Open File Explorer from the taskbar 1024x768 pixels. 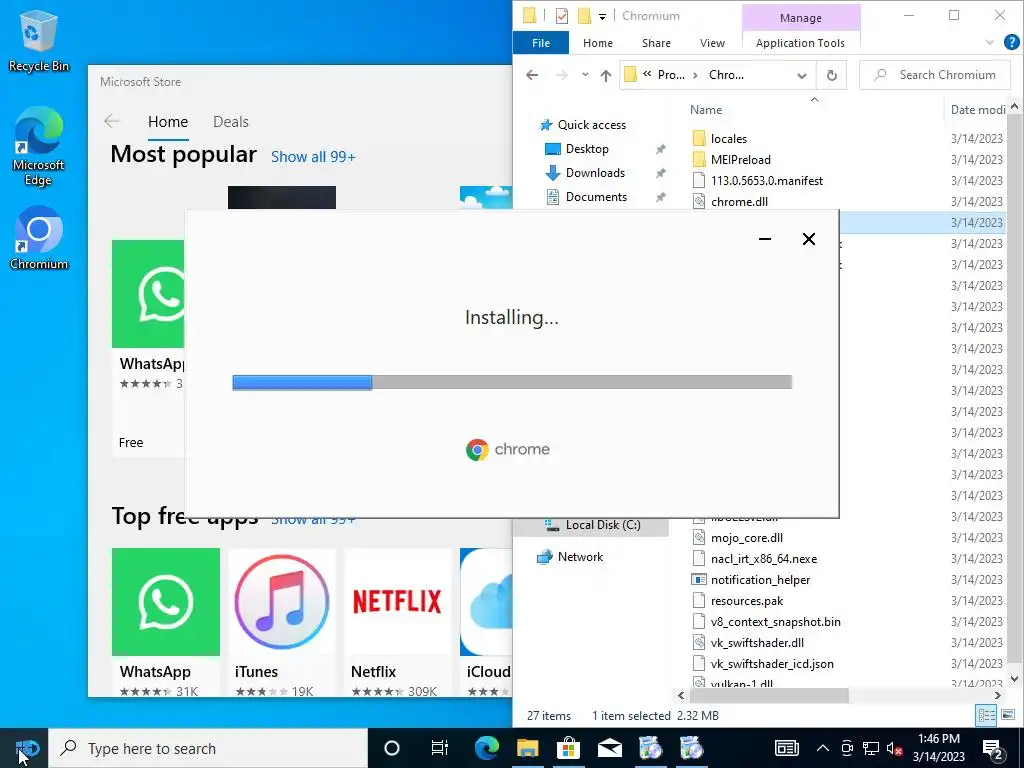(x=528, y=748)
